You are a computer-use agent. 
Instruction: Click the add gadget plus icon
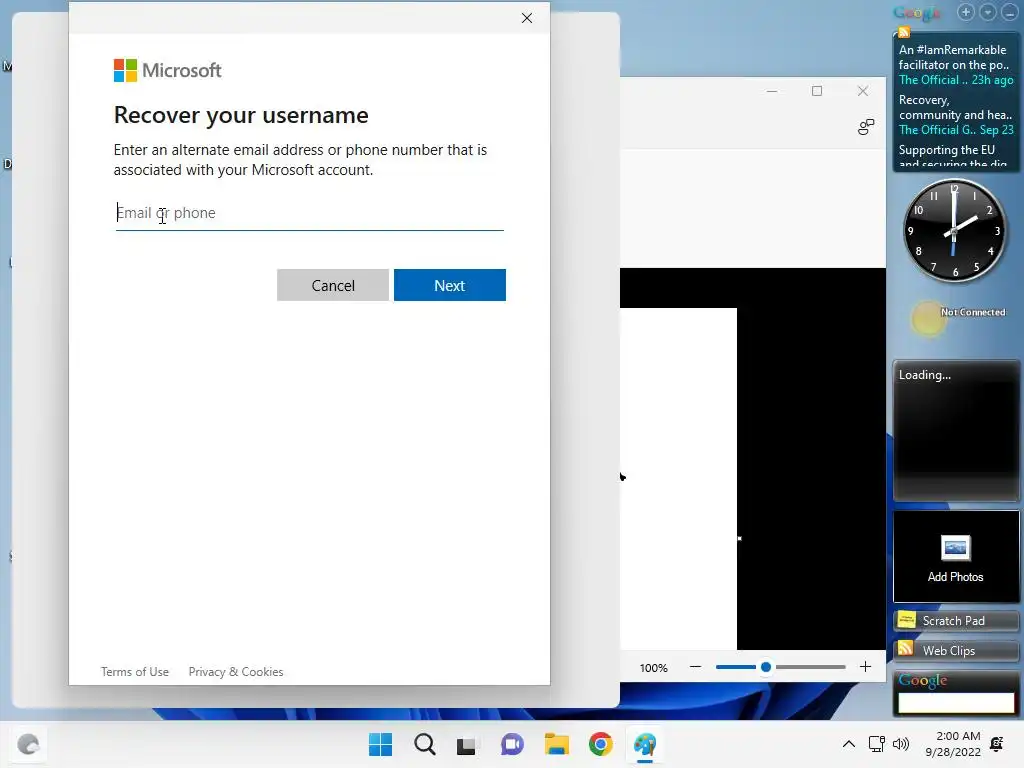tap(966, 12)
